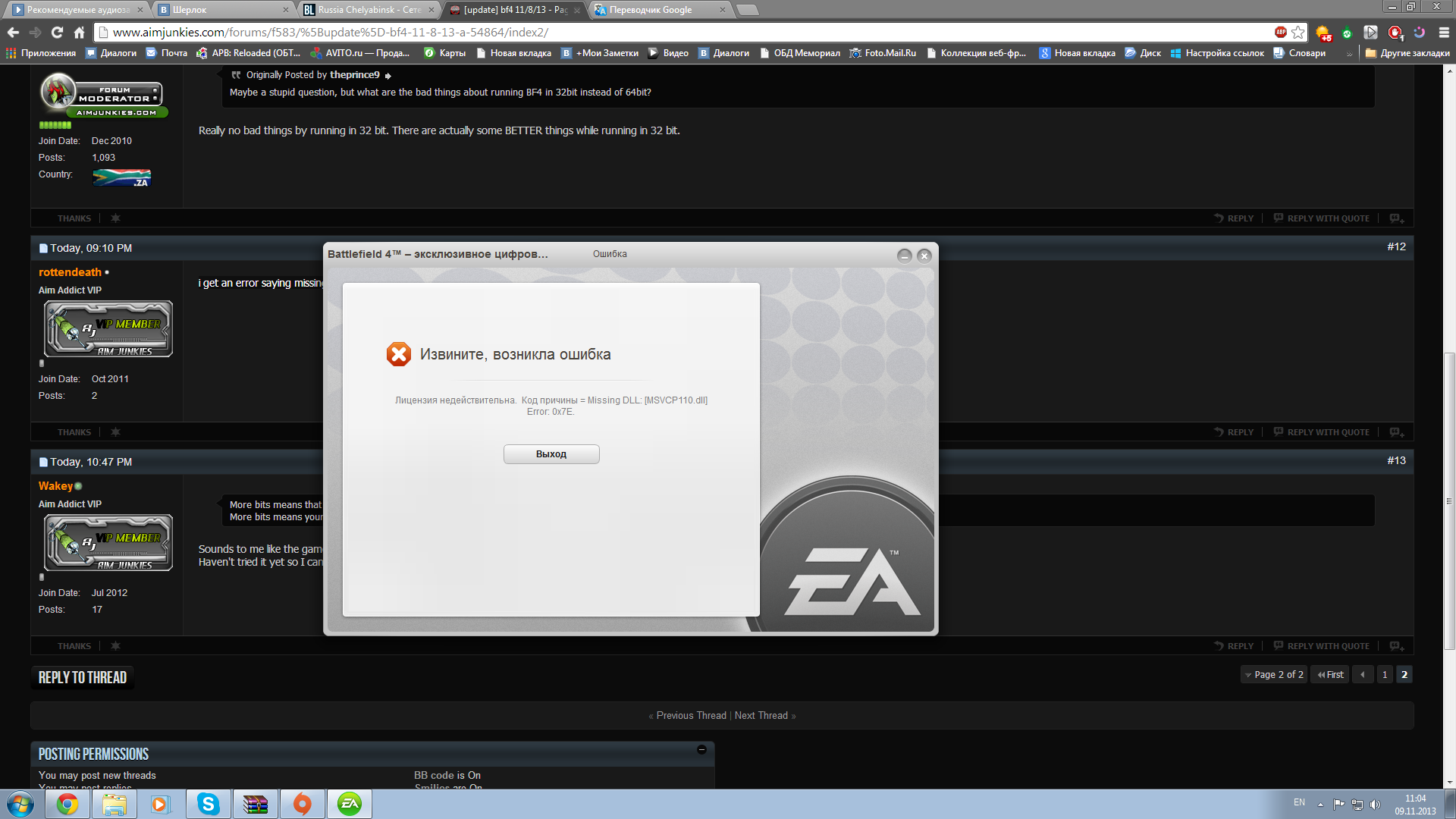Viewport: 1456px width, 819px height.
Task: Expand the hidden bookmarks chevron
Action: point(1349,54)
